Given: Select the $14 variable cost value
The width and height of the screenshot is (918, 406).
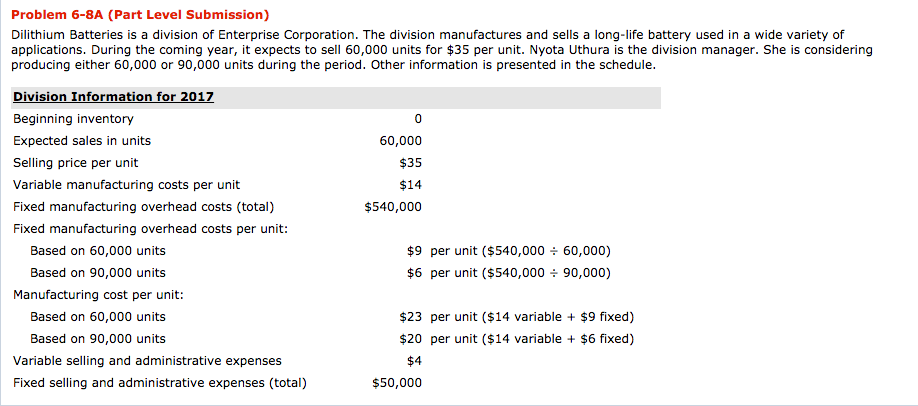Looking at the screenshot, I should tap(410, 185).
